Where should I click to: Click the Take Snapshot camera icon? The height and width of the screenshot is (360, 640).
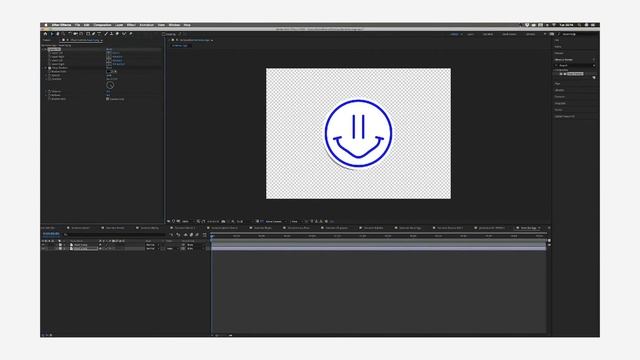(223, 221)
